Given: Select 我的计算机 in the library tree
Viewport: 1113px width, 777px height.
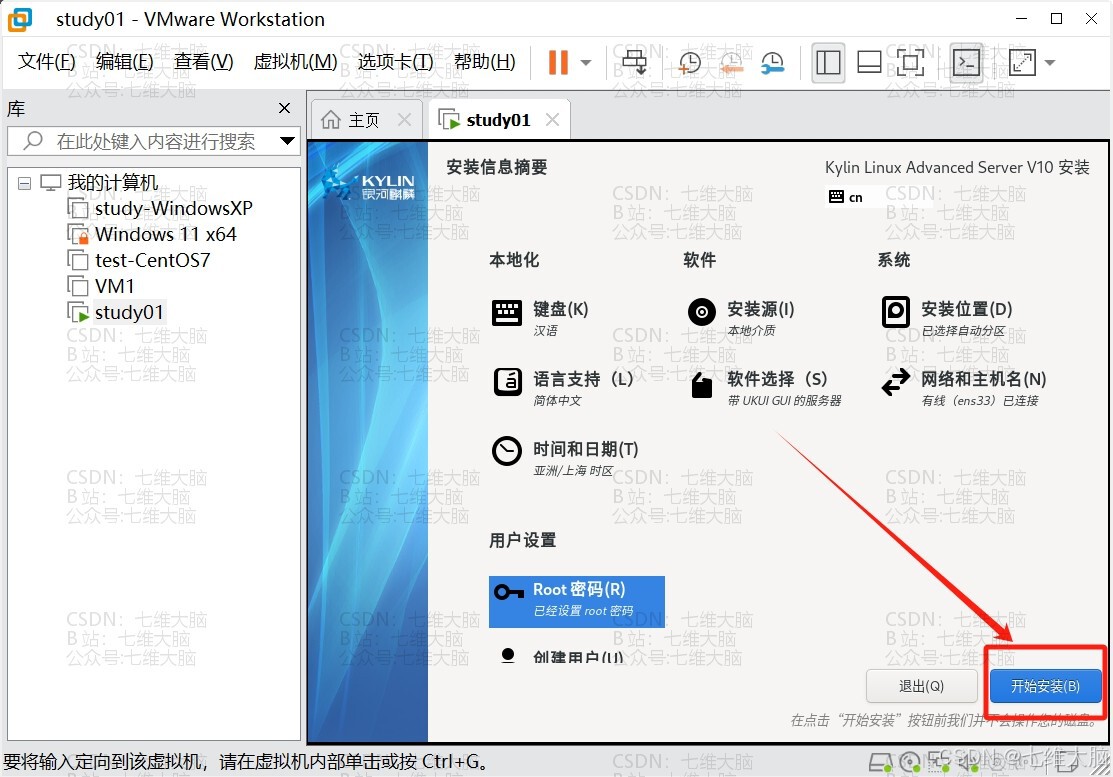Looking at the screenshot, I should (112, 182).
